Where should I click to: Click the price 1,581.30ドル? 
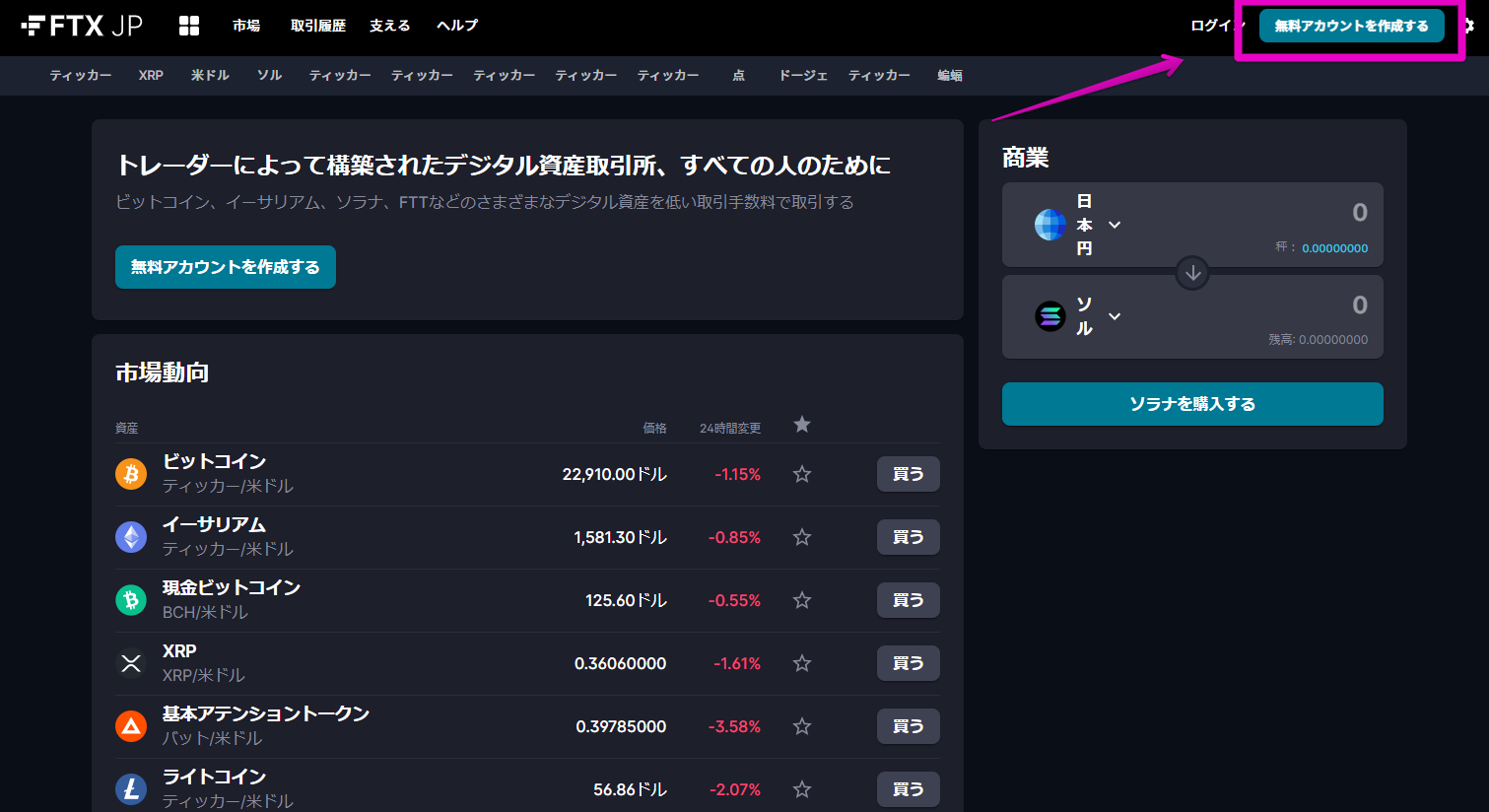[621, 537]
